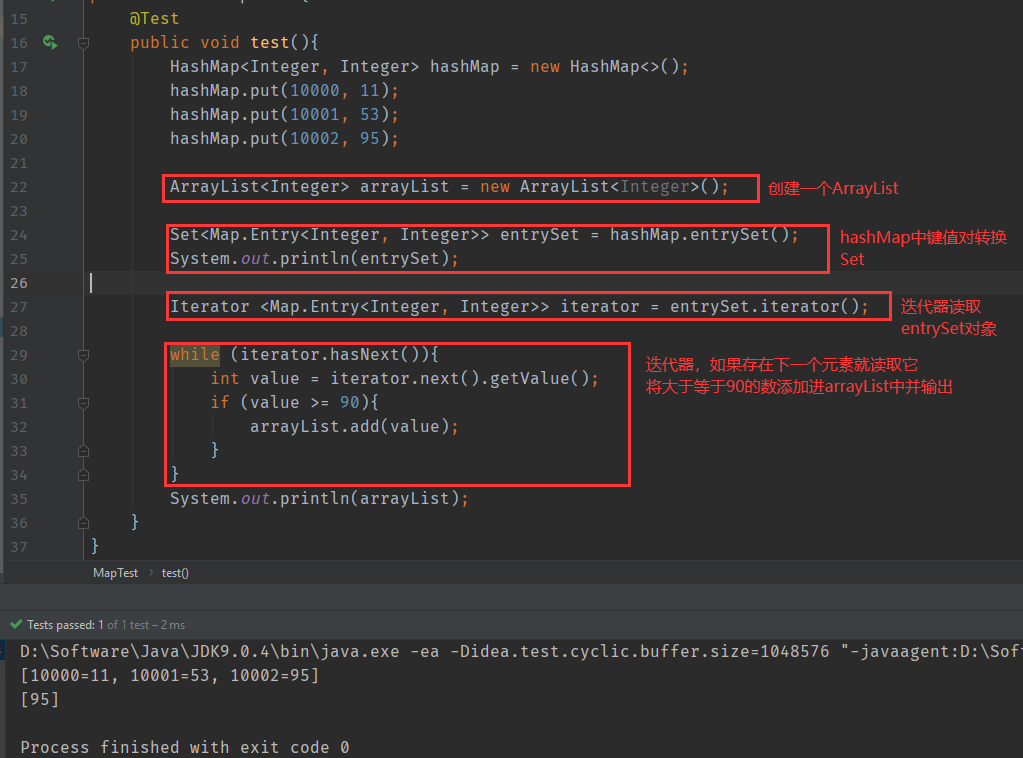Click the green Tests passed checkmark icon
Screen dimensions: 1023x758
coord(16,624)
